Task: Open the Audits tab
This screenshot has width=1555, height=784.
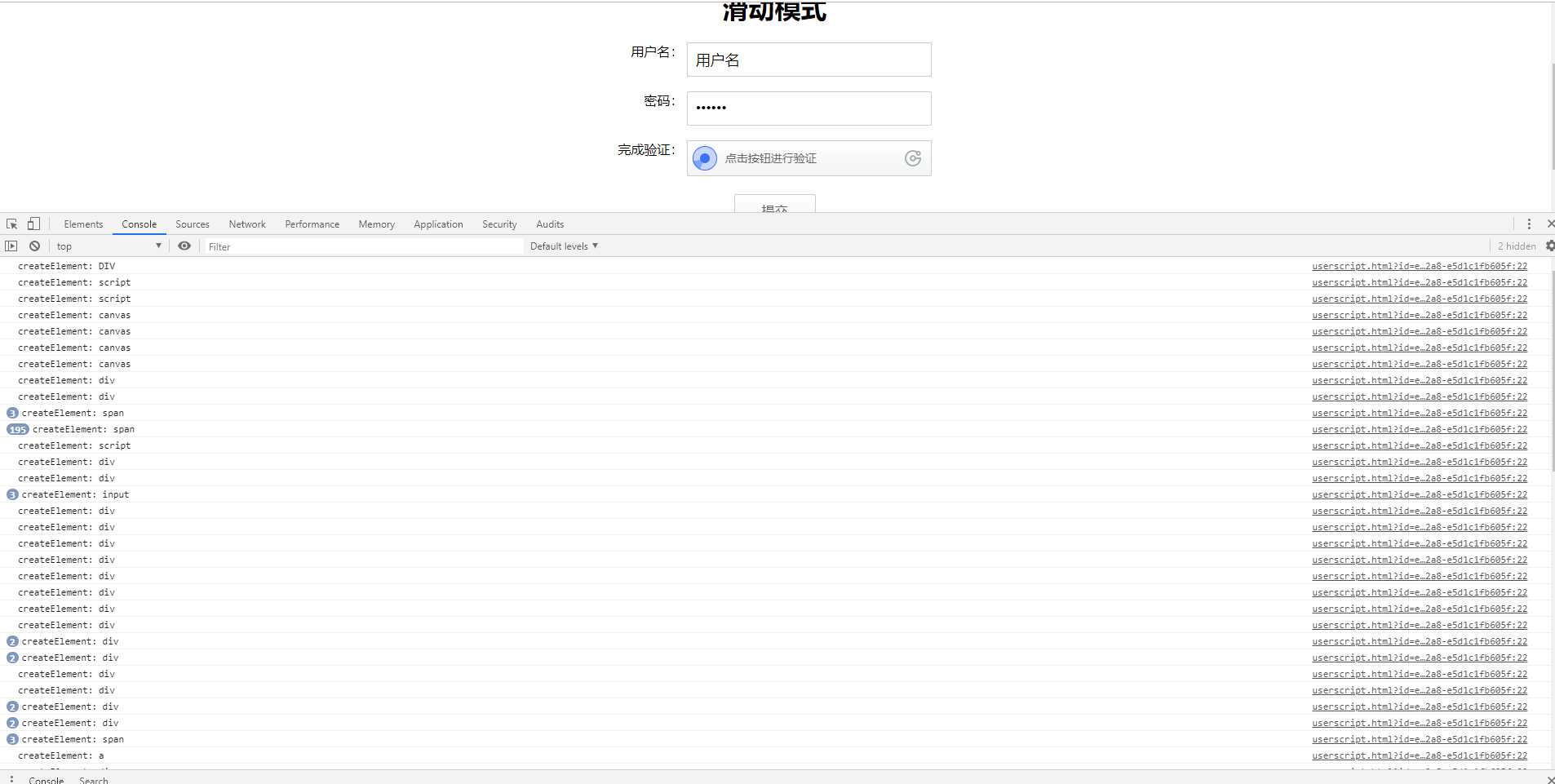Action: click(550, 224)
